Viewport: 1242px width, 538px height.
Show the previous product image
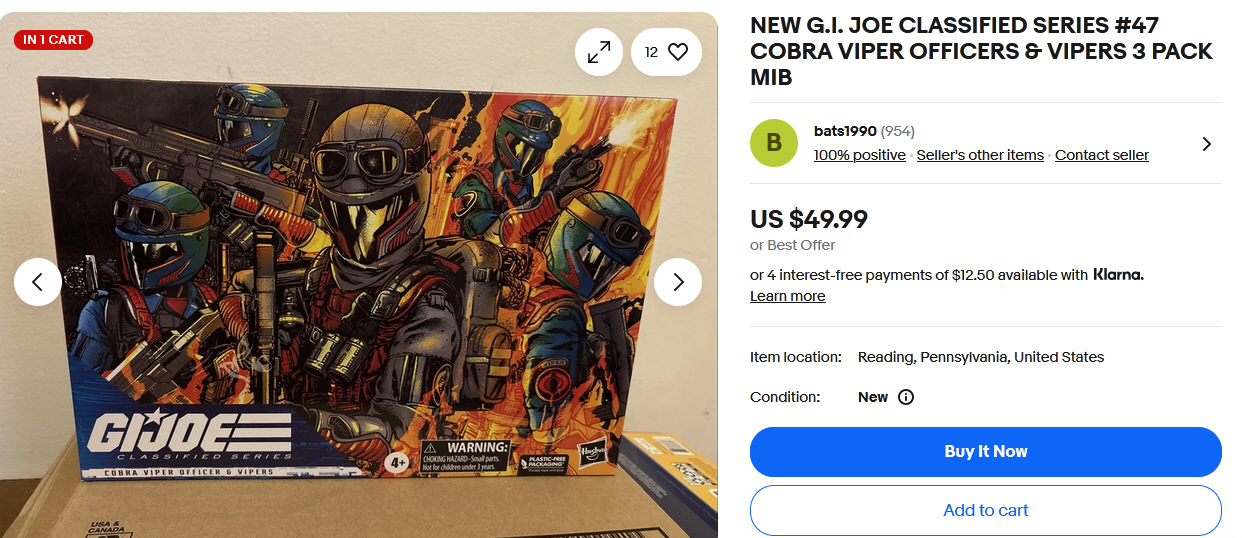(x=38, y=282)
